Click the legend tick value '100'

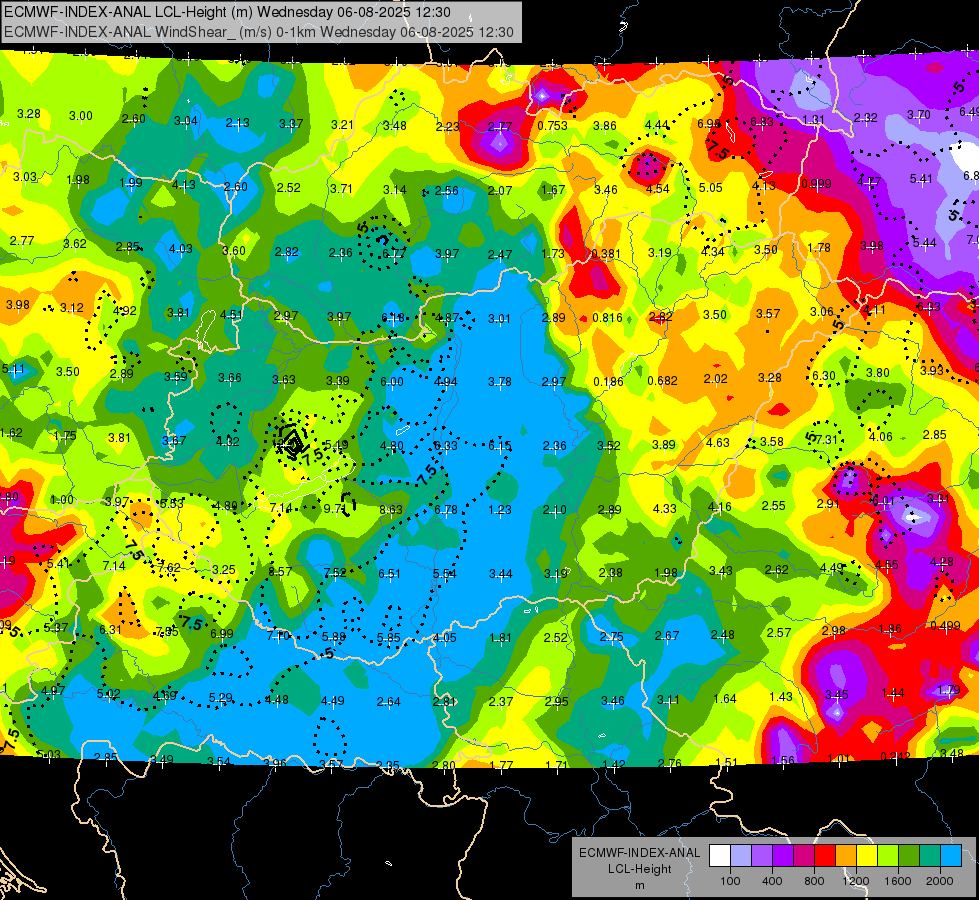[730, 881]
